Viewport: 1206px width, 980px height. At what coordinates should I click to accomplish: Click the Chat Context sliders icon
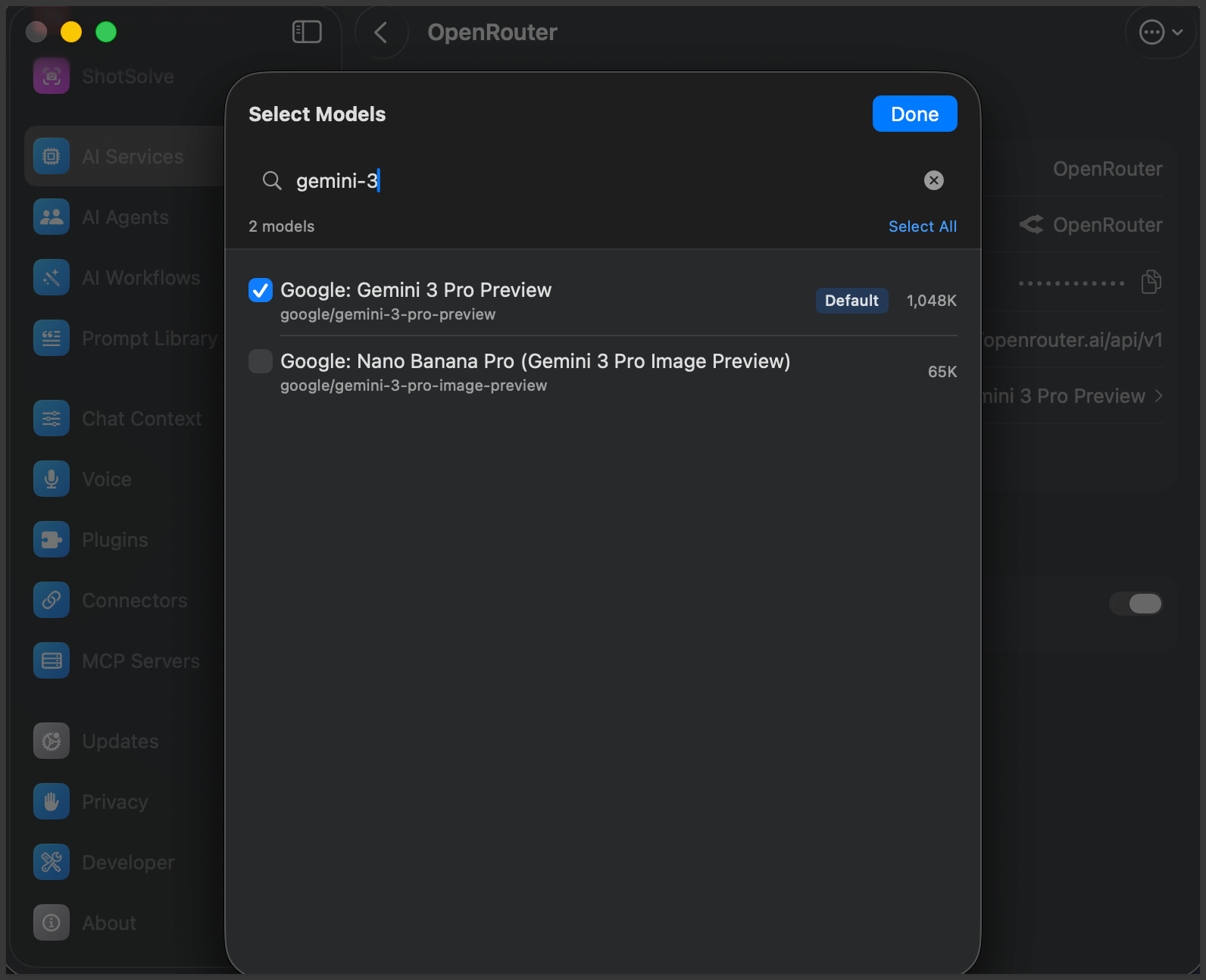click(52, 418)
